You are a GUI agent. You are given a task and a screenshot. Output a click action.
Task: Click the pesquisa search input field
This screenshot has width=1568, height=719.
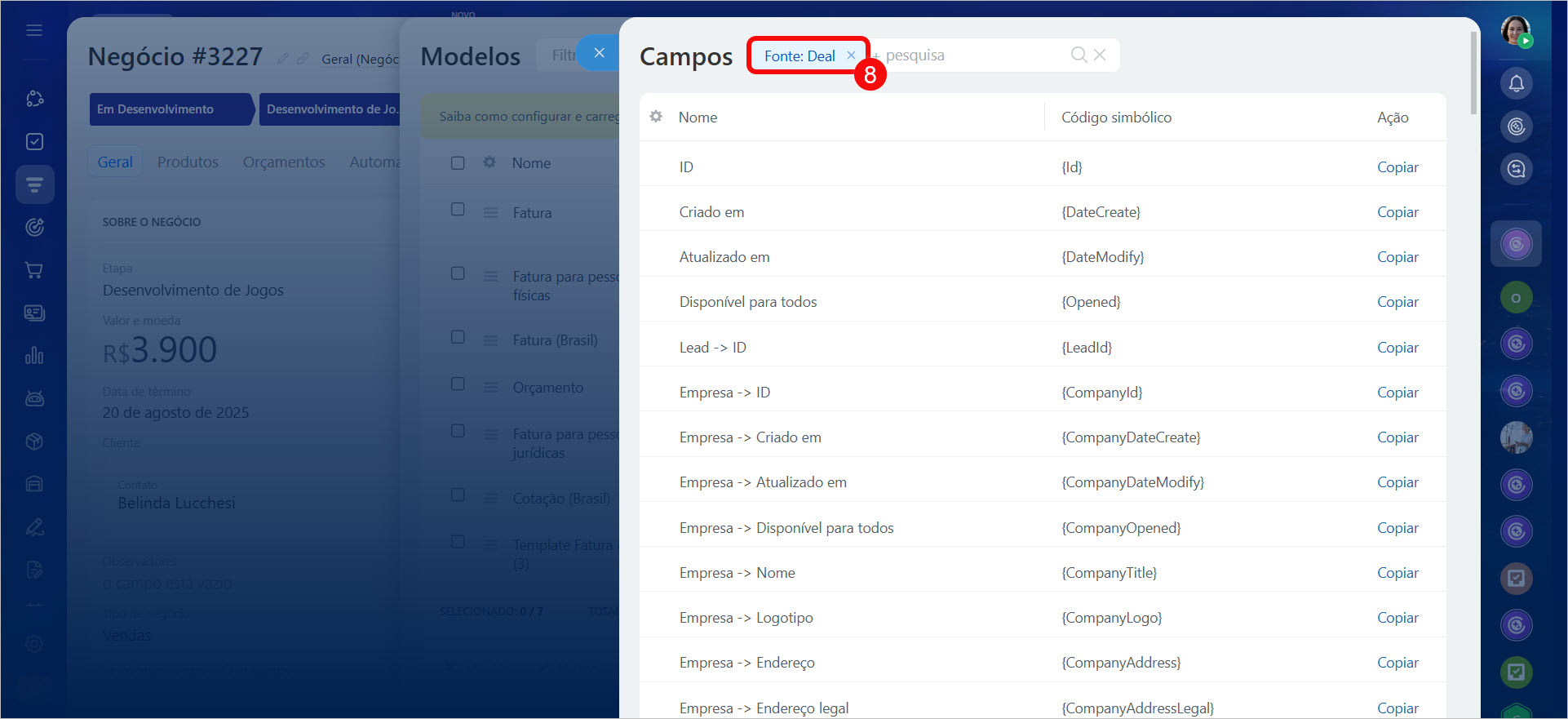971,55
